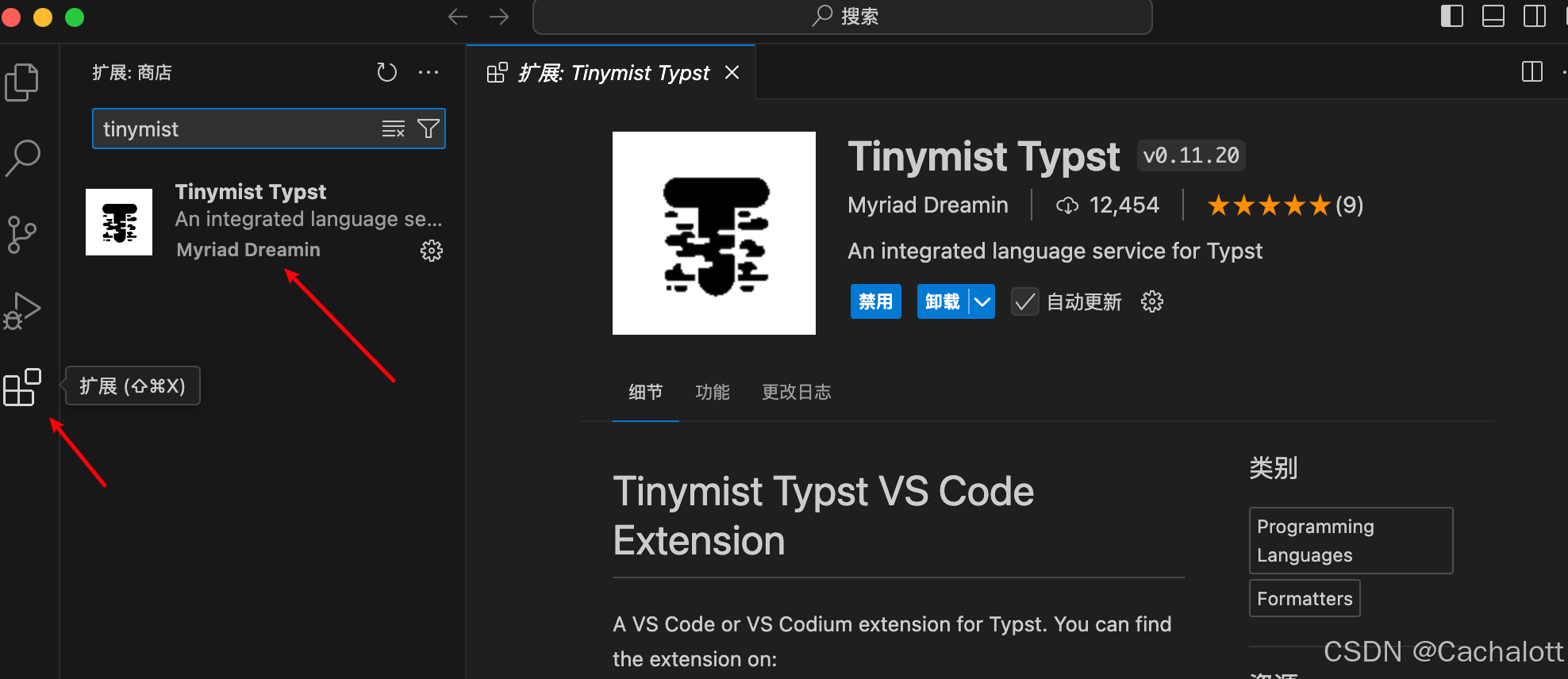Clear extension search results icon
The height and width of the screenshot is (679, 1568).
coord(394,129)
